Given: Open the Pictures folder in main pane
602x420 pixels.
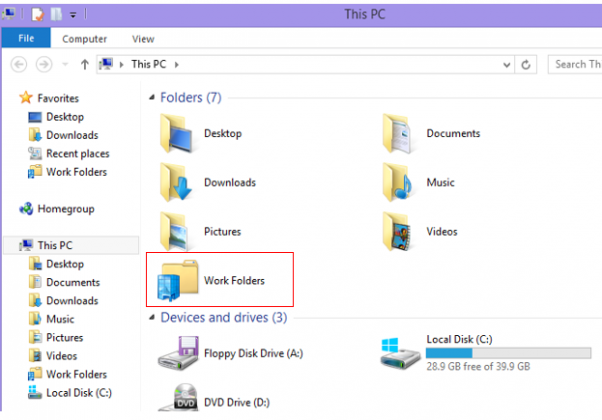Looking at the screenshot, I should click(178, 230).
